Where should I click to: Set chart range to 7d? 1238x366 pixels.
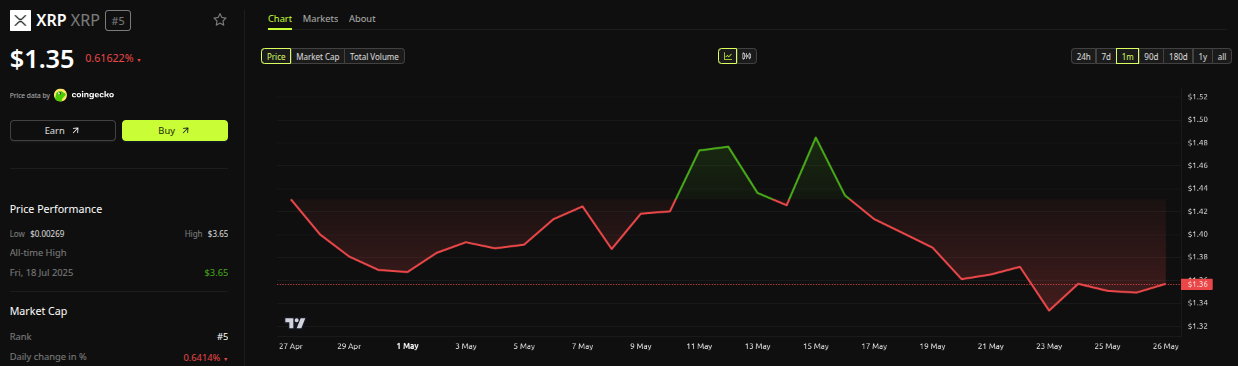(x=1106, y=56)
